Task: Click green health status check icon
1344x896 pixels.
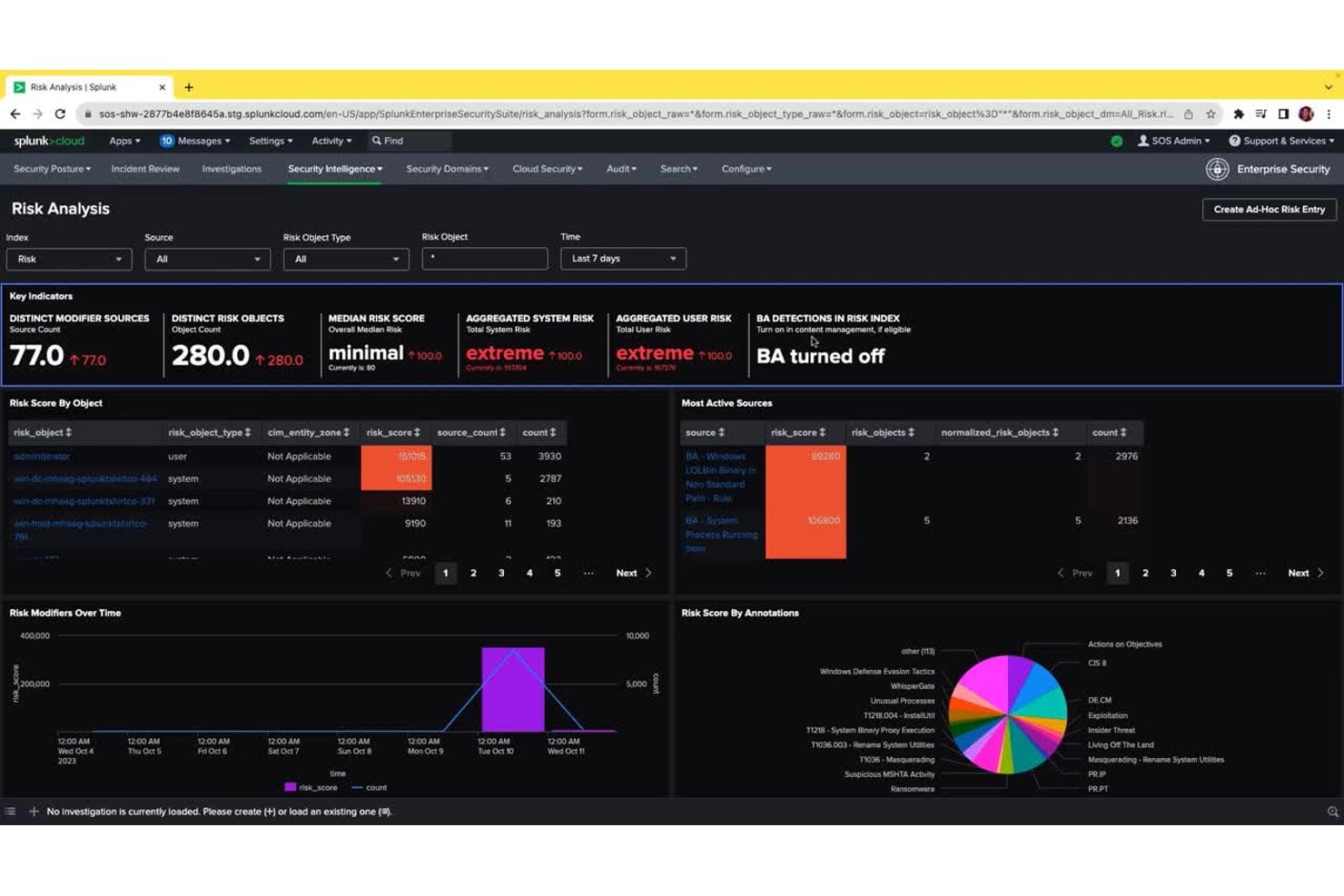Action: (x=1117, y=141)
